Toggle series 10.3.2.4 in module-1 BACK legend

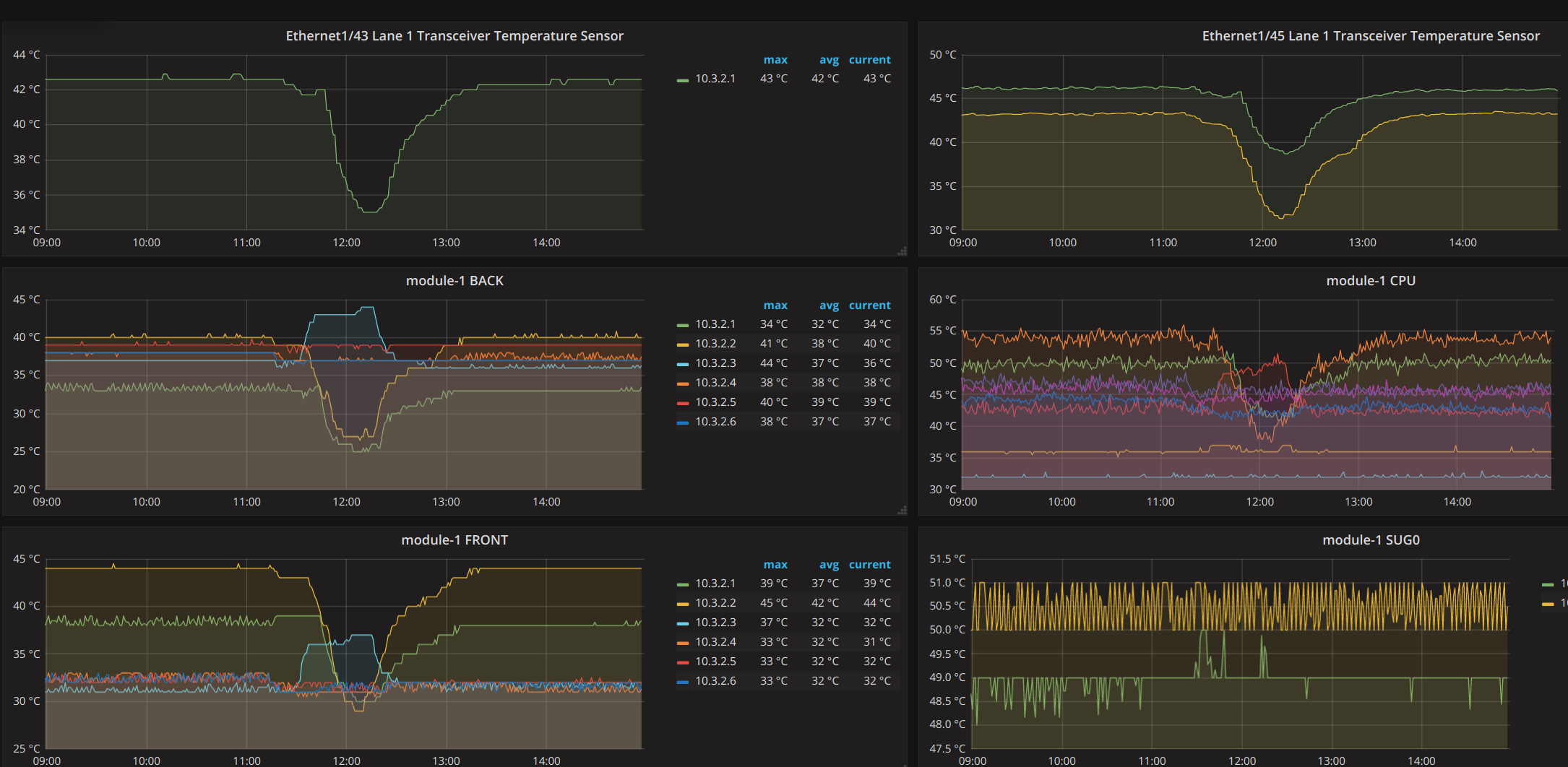(x=715, y=383)
